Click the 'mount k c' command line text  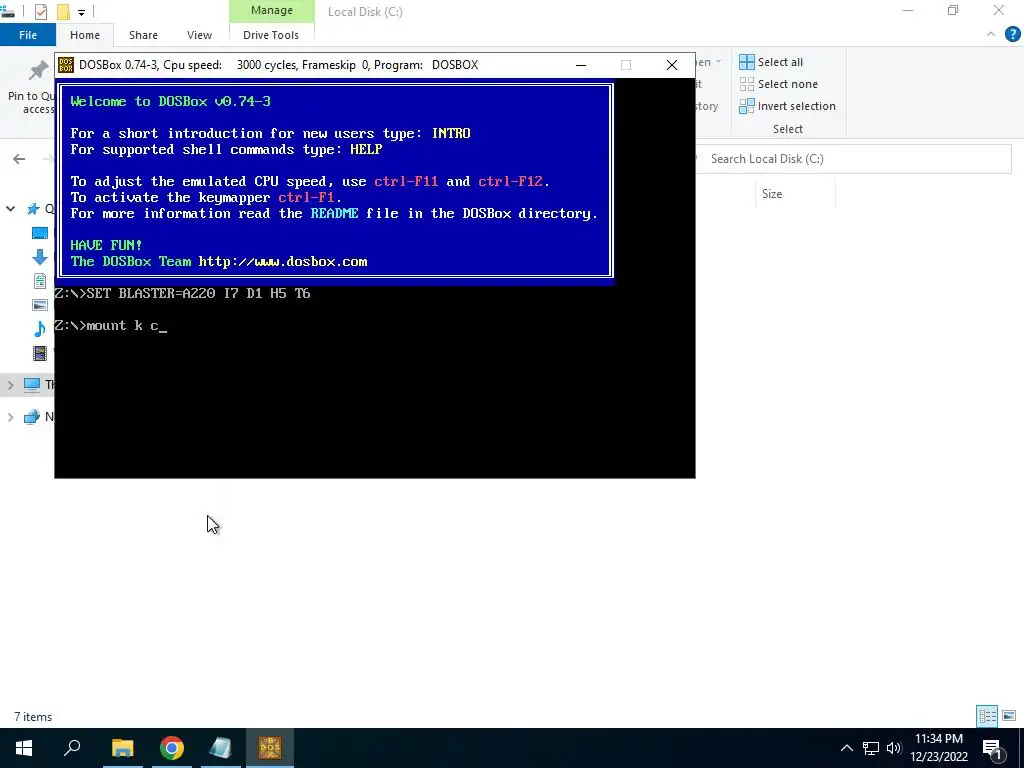tap(123, 325)
